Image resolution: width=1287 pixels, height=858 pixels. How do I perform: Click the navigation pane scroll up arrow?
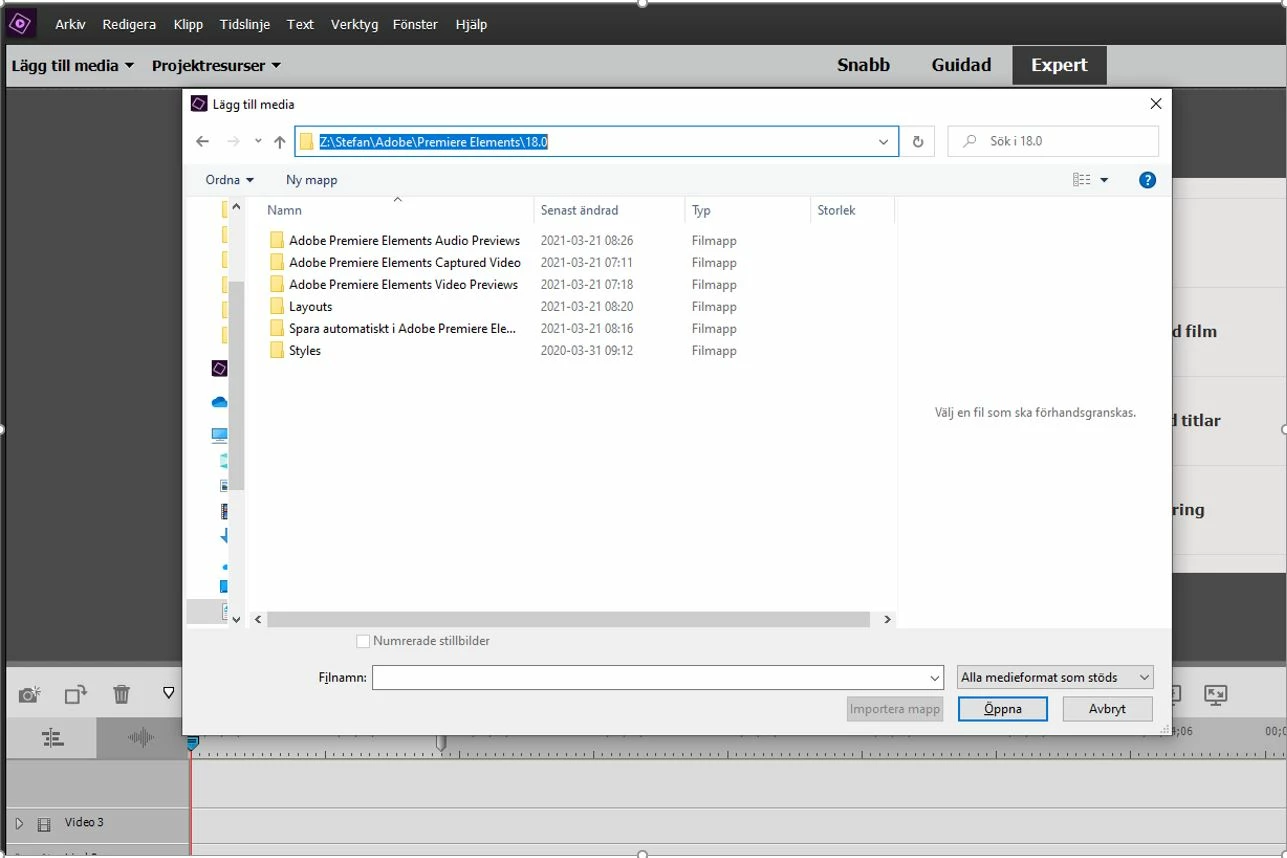pos(236,208)
